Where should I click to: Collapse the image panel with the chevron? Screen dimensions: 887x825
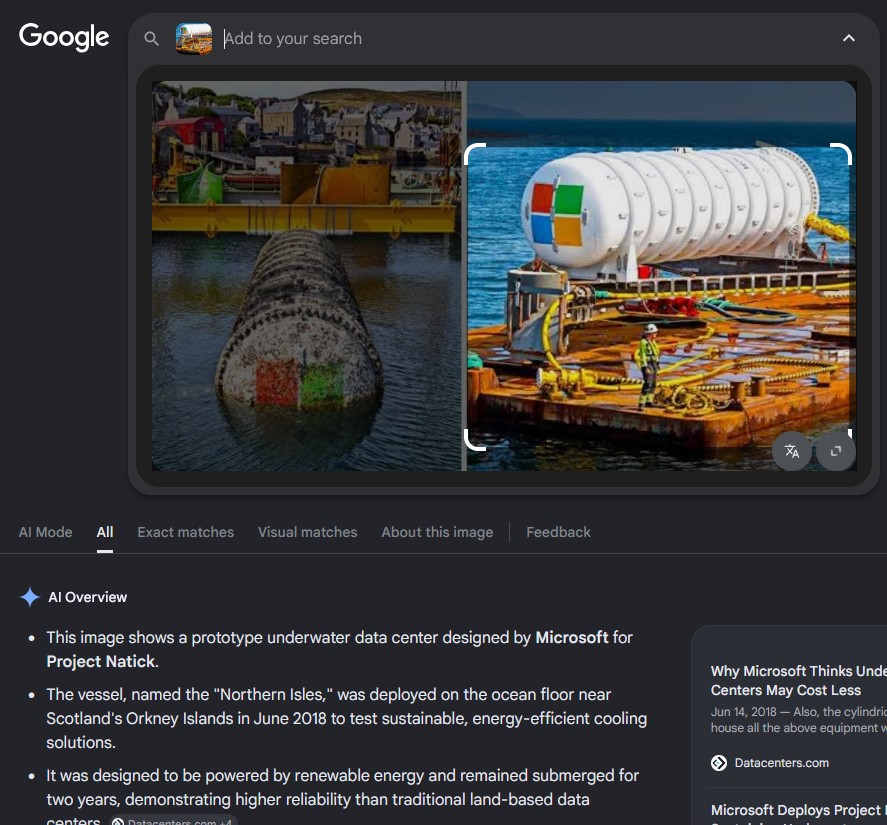pos(849,38)
